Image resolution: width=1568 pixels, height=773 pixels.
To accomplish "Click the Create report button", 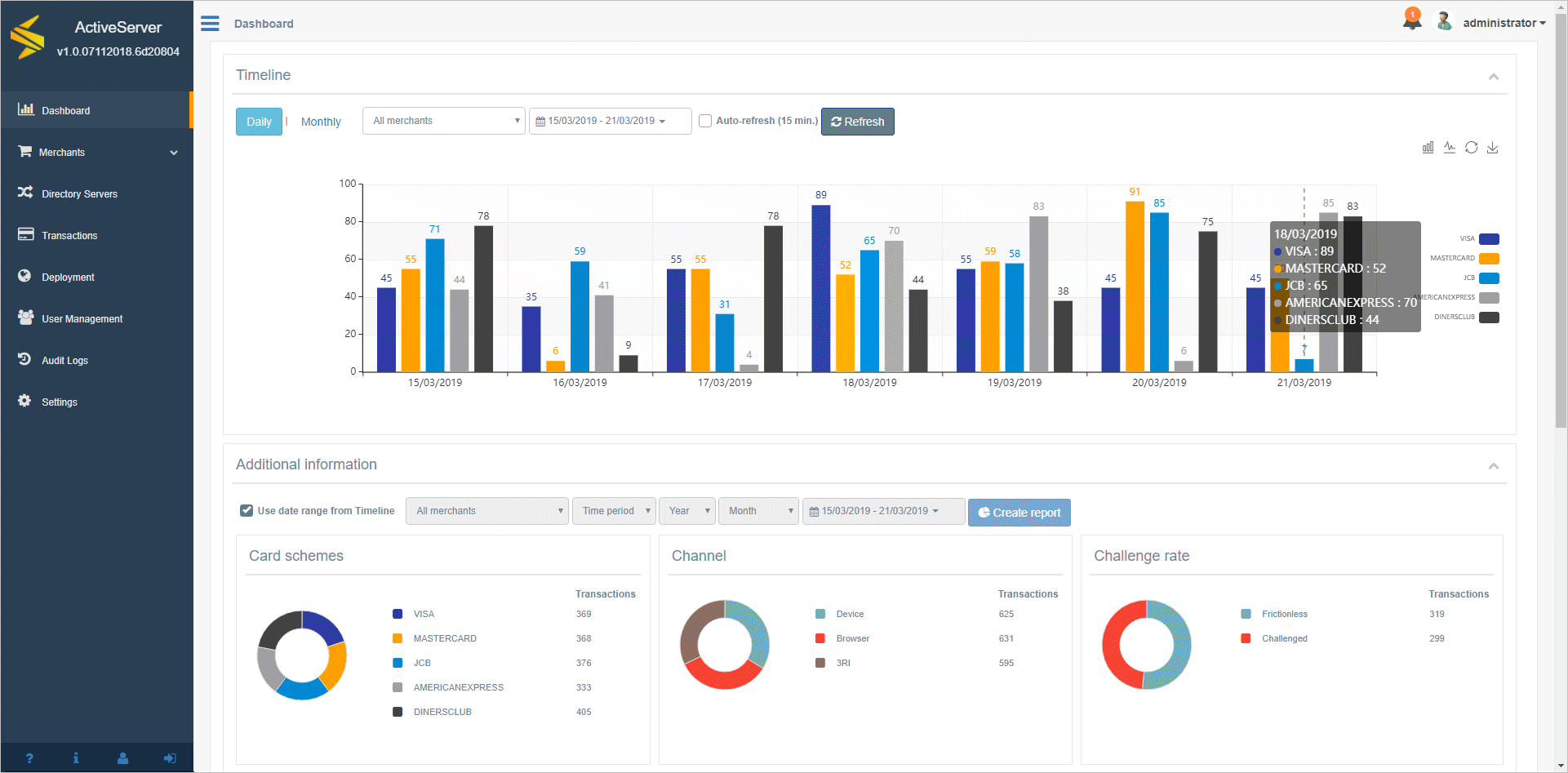I will coord(1019,513).
